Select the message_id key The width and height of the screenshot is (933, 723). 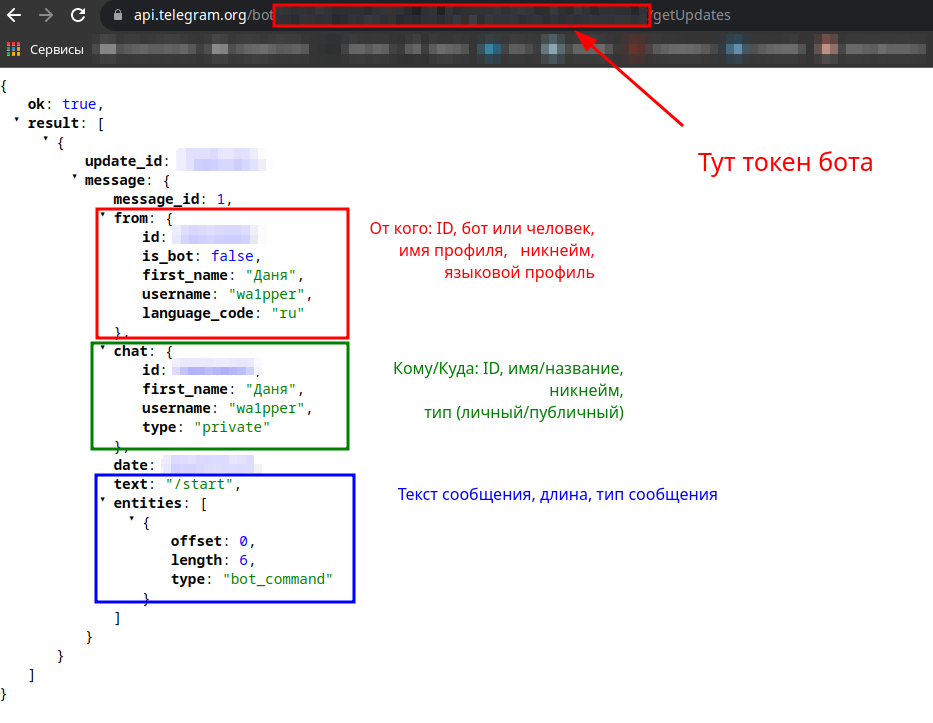(x=156, y=199)
